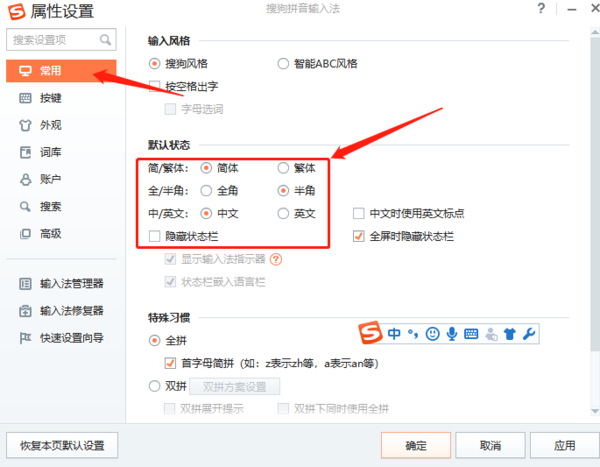Click the repair kit icon beside 输入法修复器
Screen dimensions: 600x467
point(25,311)
